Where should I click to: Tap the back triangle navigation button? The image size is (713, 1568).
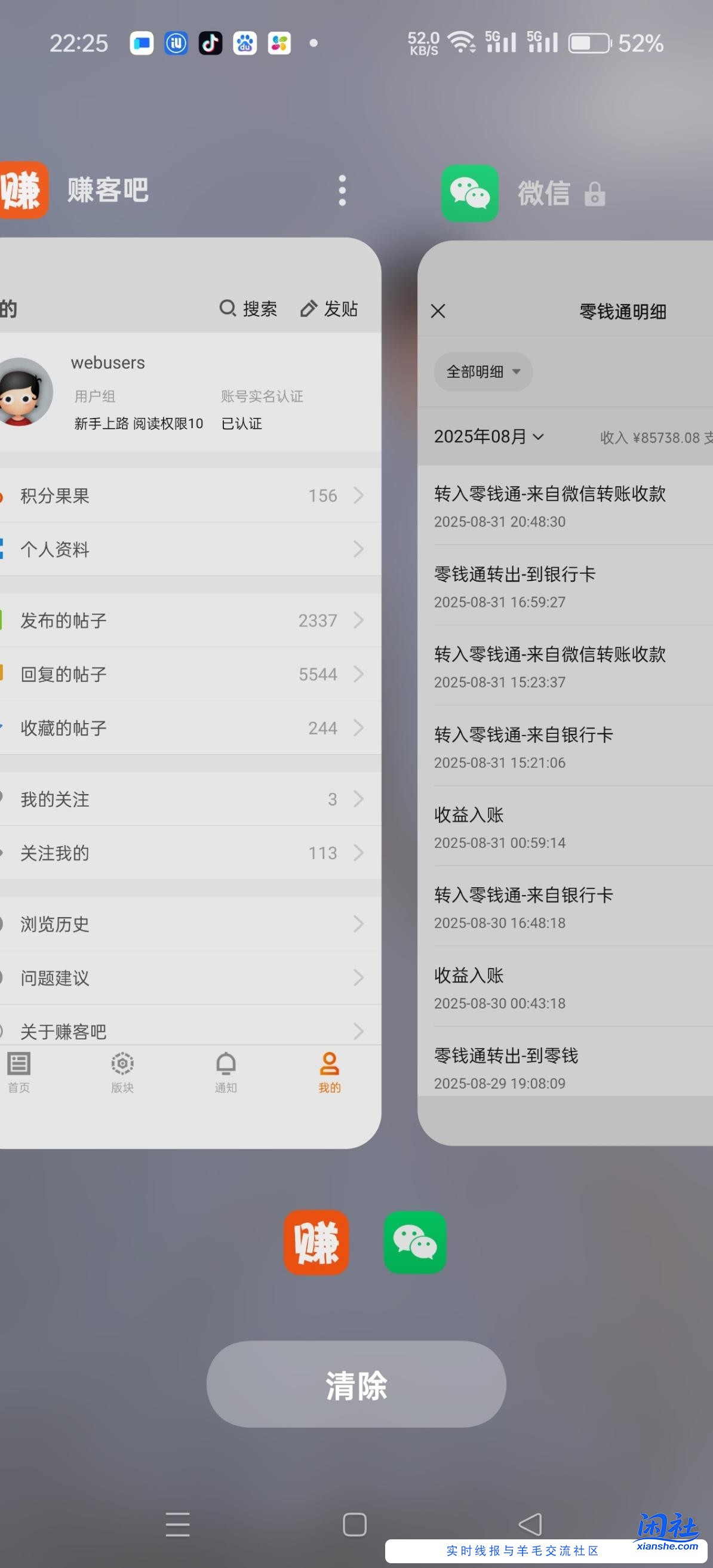(530, 1525)
